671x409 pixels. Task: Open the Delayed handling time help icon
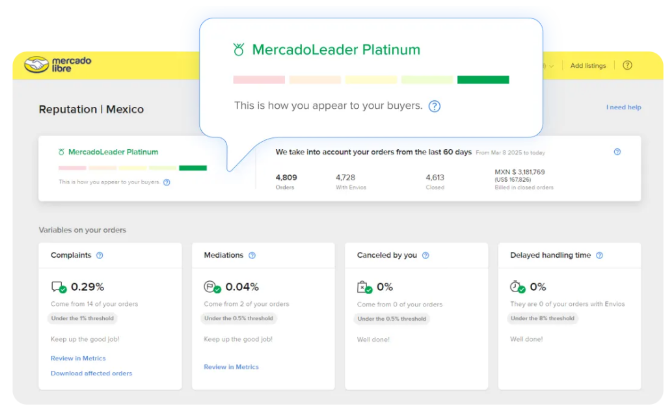coord(600,255)
